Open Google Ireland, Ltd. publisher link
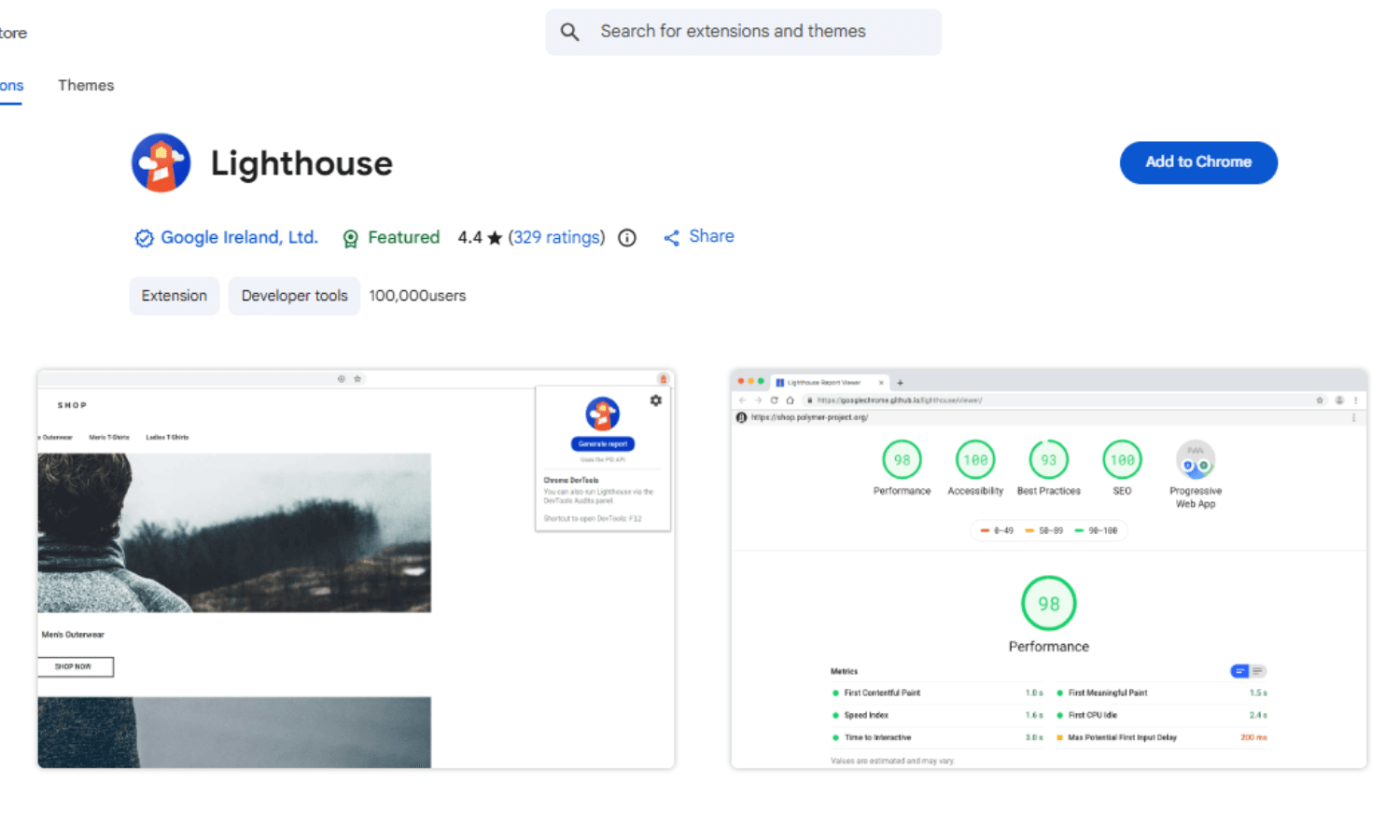 239,237
